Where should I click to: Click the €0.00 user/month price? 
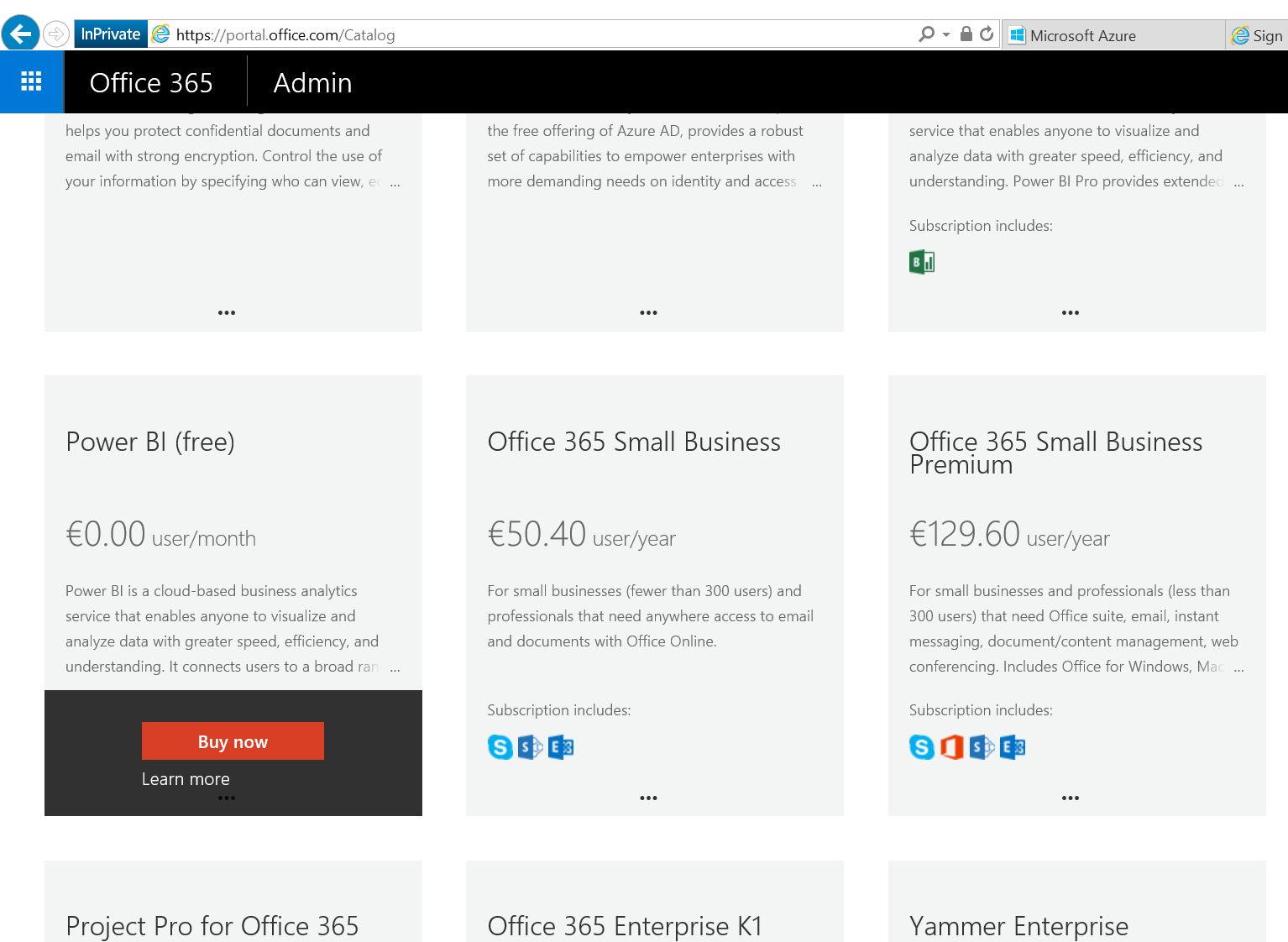(x=160, y=535)
